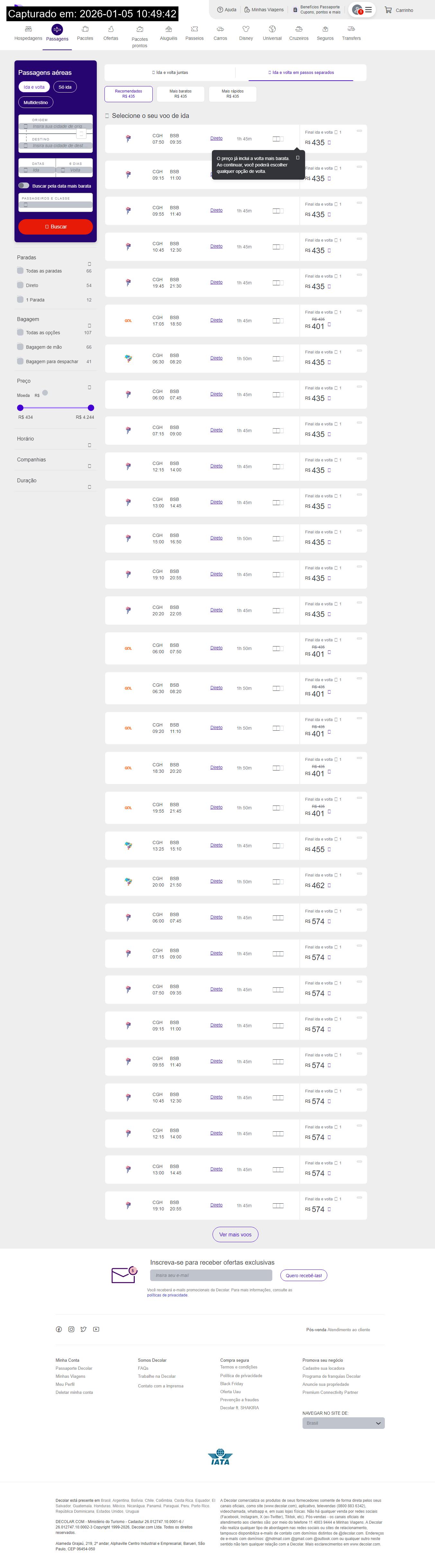Click the red Buscar search button
Image resolution: width=435 pixels, height=1568 pixels.
click(x=55, y=227)
